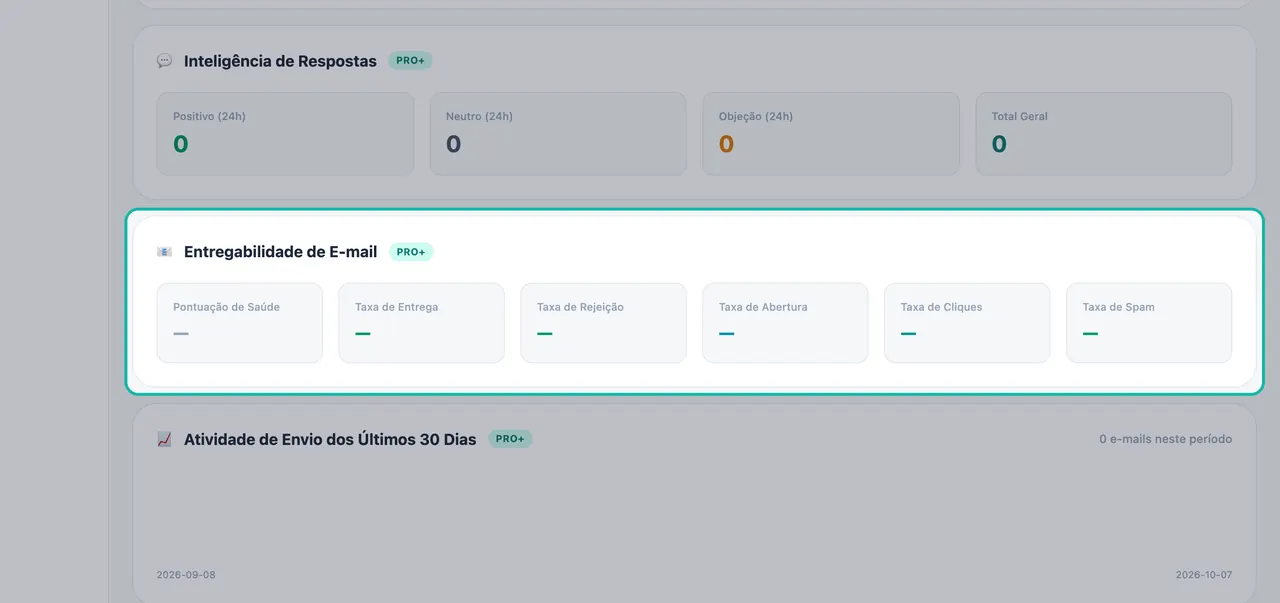Click the PRO+ badge next to Atividade de Envio
Viewport: 1280px width, 603px height.
pyautogui.click(x=510, y=439)
